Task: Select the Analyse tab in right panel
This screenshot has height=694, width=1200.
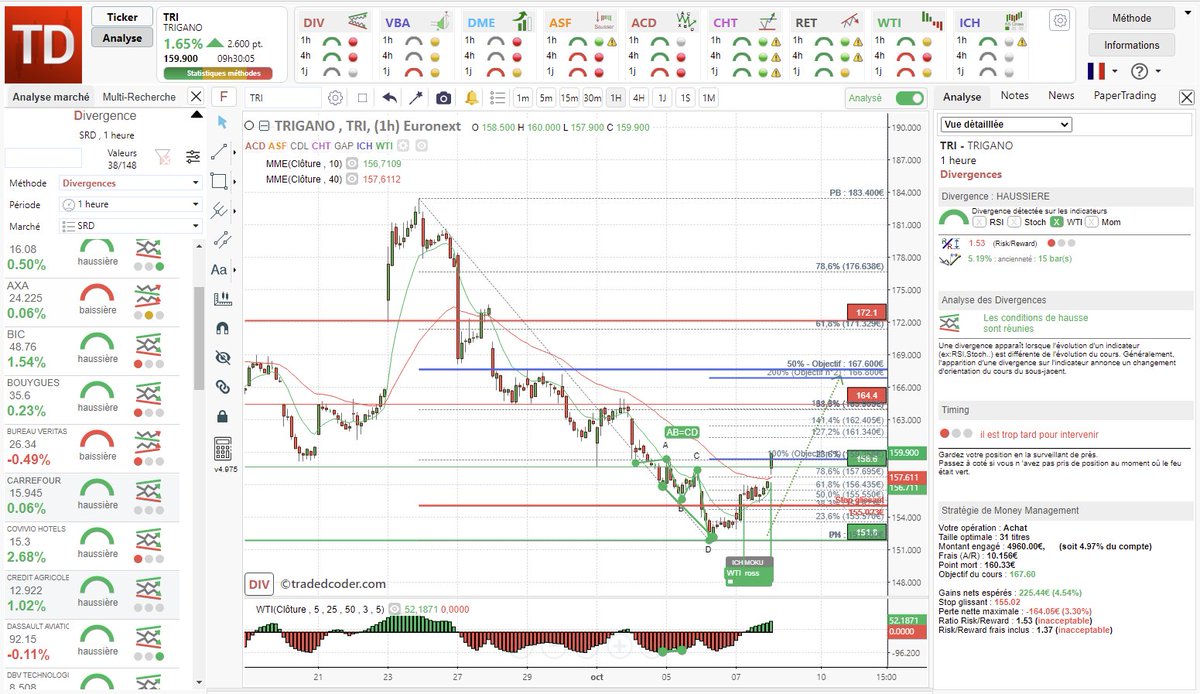Action: [962, 97]
